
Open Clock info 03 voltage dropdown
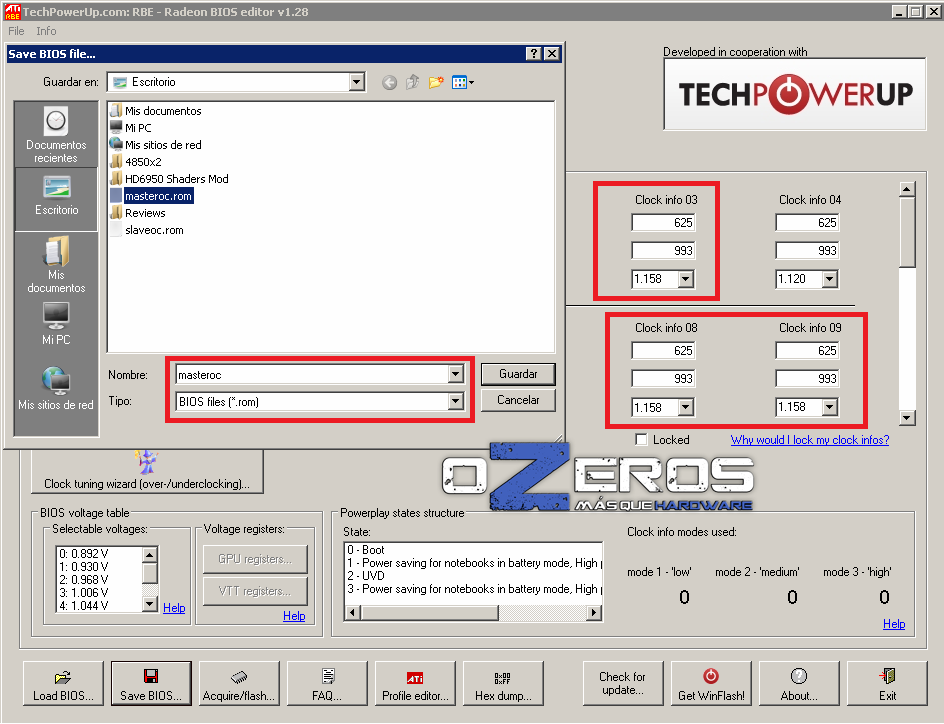[x=686, y=279]
